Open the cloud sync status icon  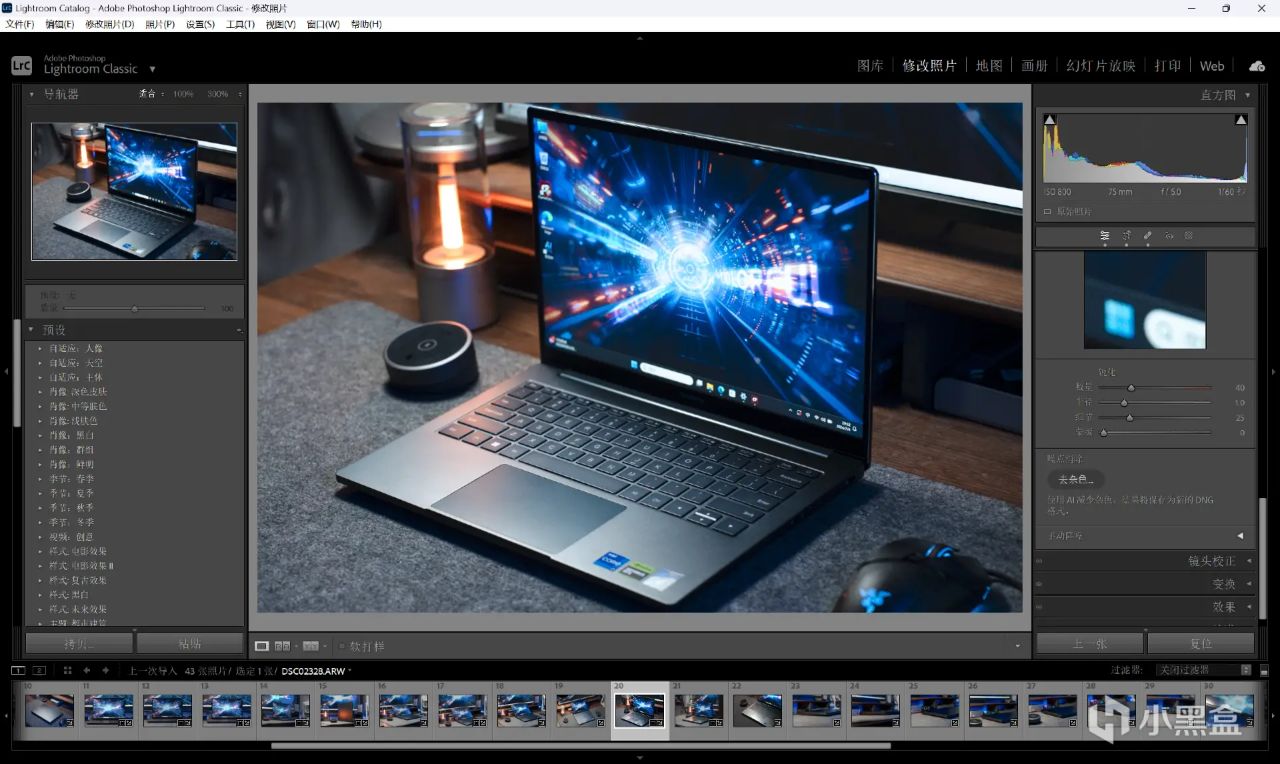click(1257, 66)
